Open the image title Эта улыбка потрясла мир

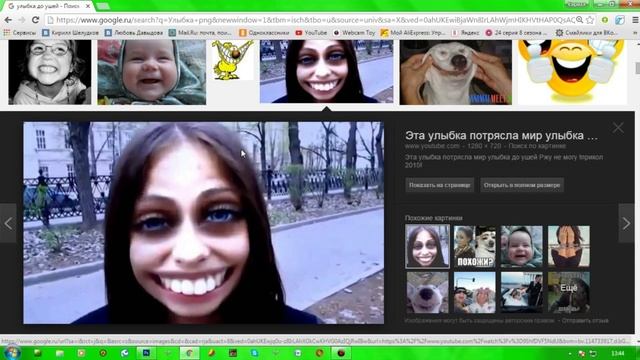click(x=501, y=136)
